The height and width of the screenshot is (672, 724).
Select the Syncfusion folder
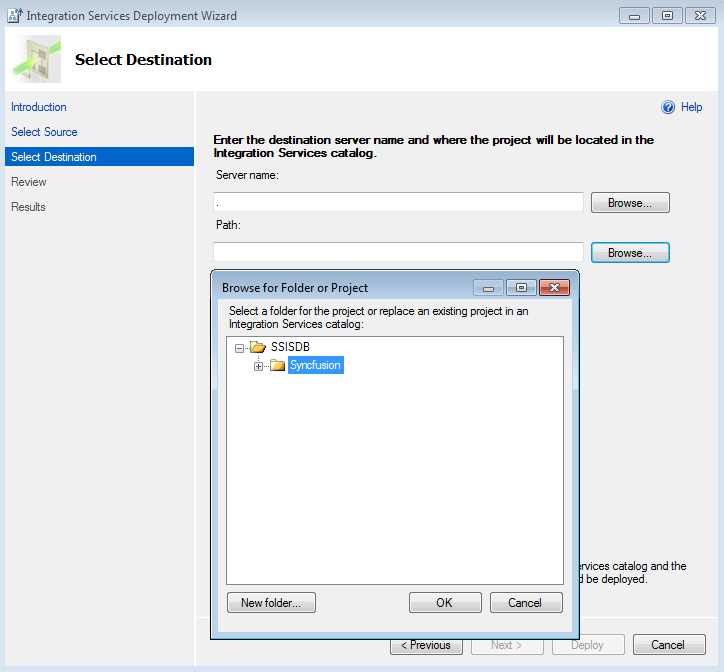click(315, 365)
